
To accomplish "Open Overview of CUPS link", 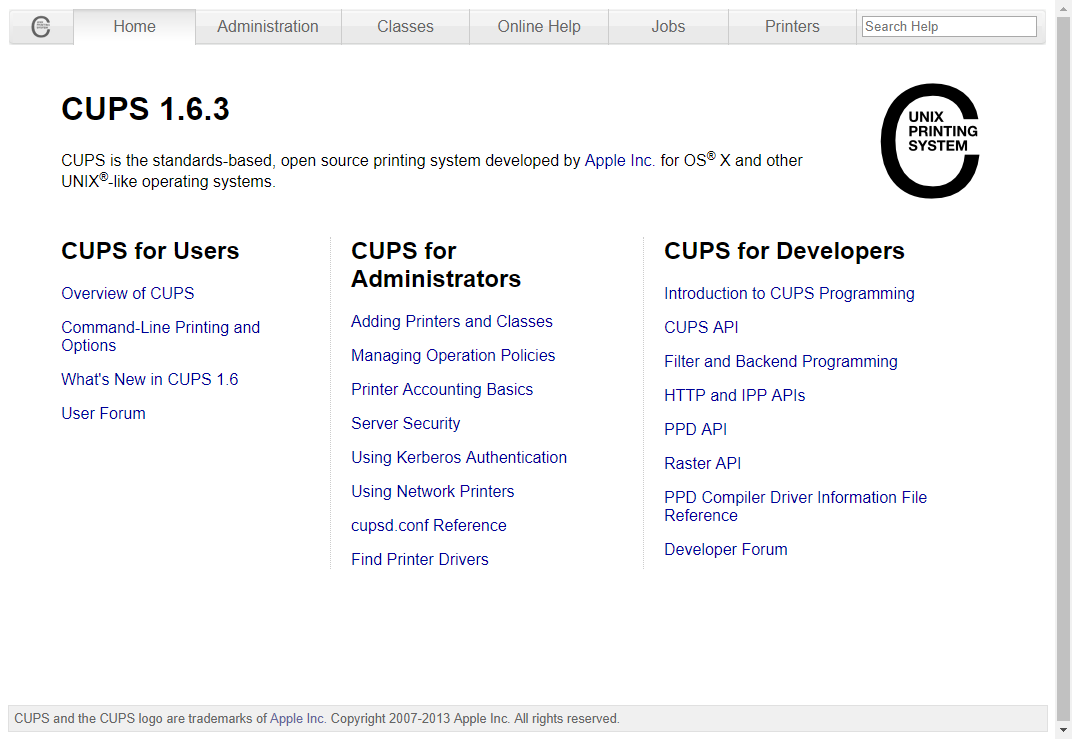I will coord(128,293).
